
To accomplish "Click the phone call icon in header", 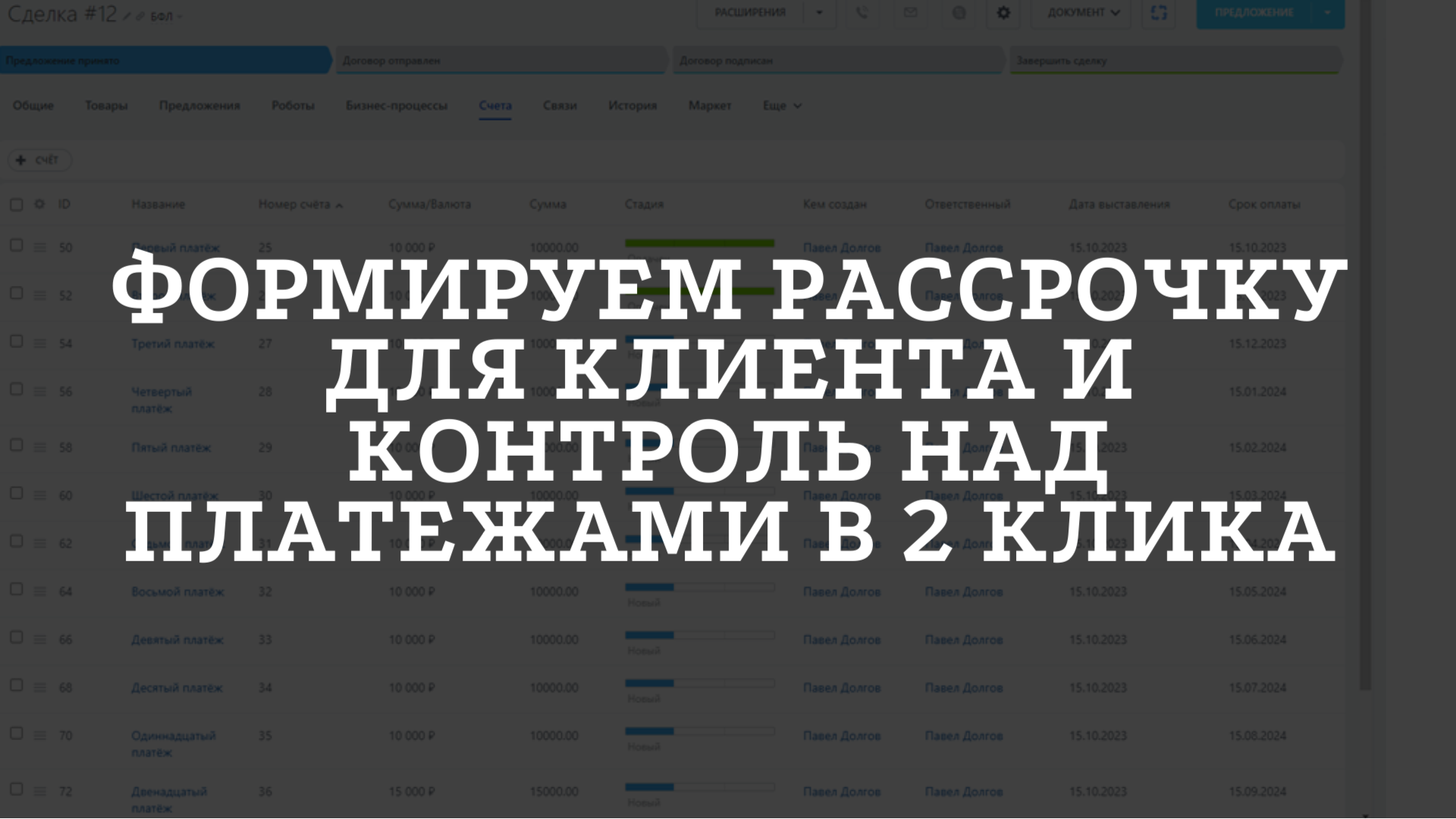I will click(x=862, y=13).
